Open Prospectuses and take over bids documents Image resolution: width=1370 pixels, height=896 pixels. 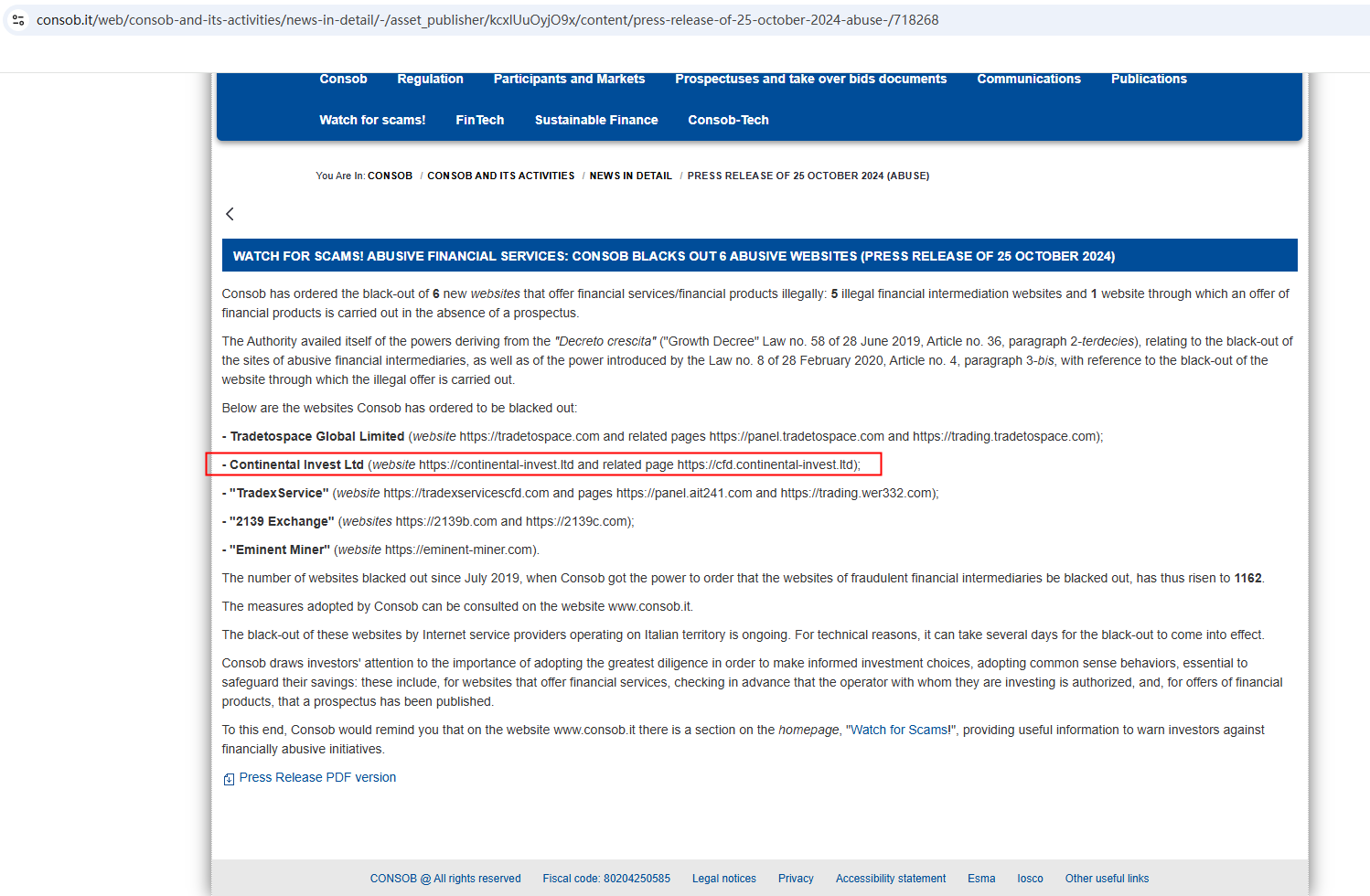(810, 79)
